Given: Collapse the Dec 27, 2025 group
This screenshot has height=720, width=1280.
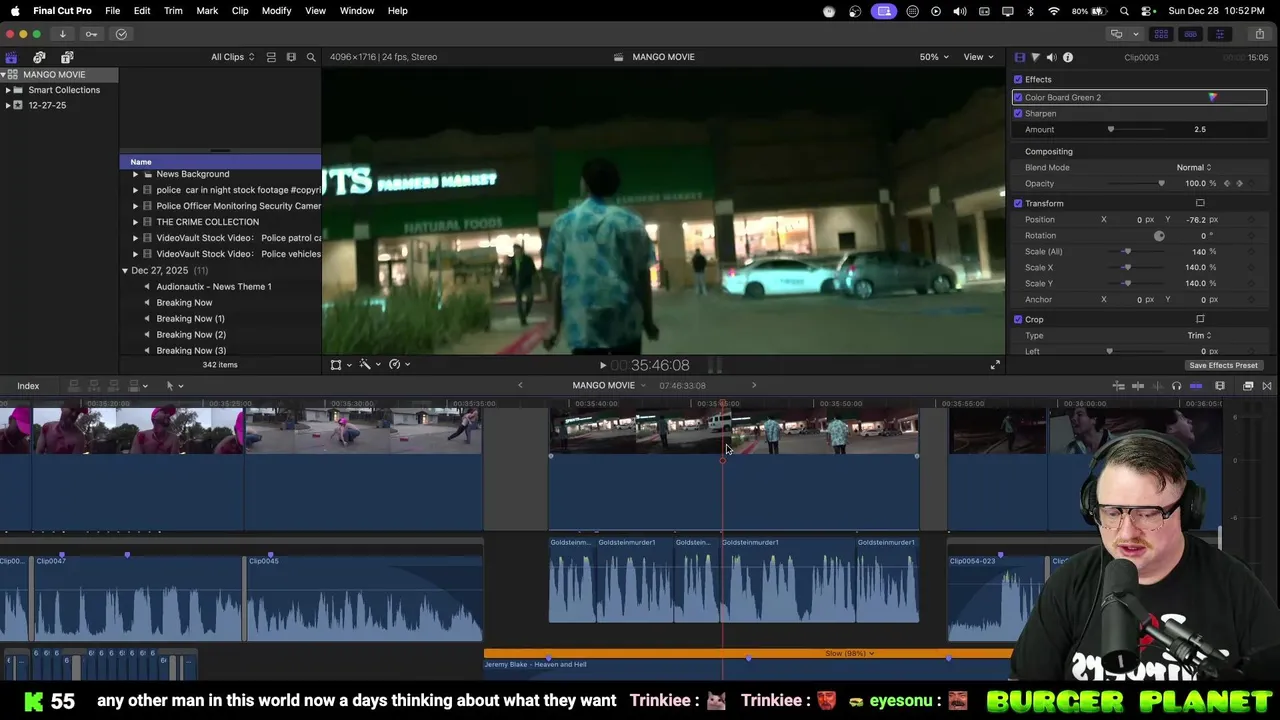Looking at the screenshot, I should point(125,271).
